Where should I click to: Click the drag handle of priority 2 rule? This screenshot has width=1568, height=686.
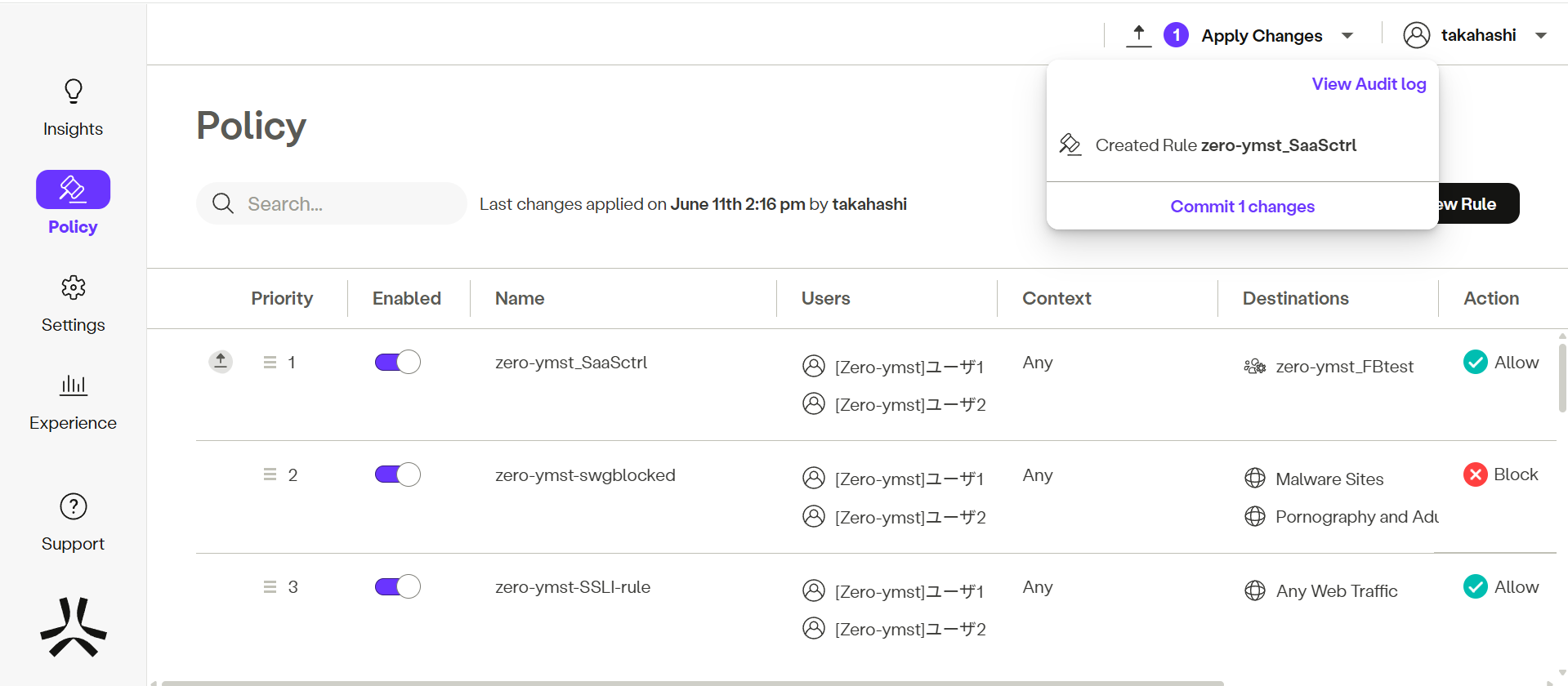(x=270, y=474)
